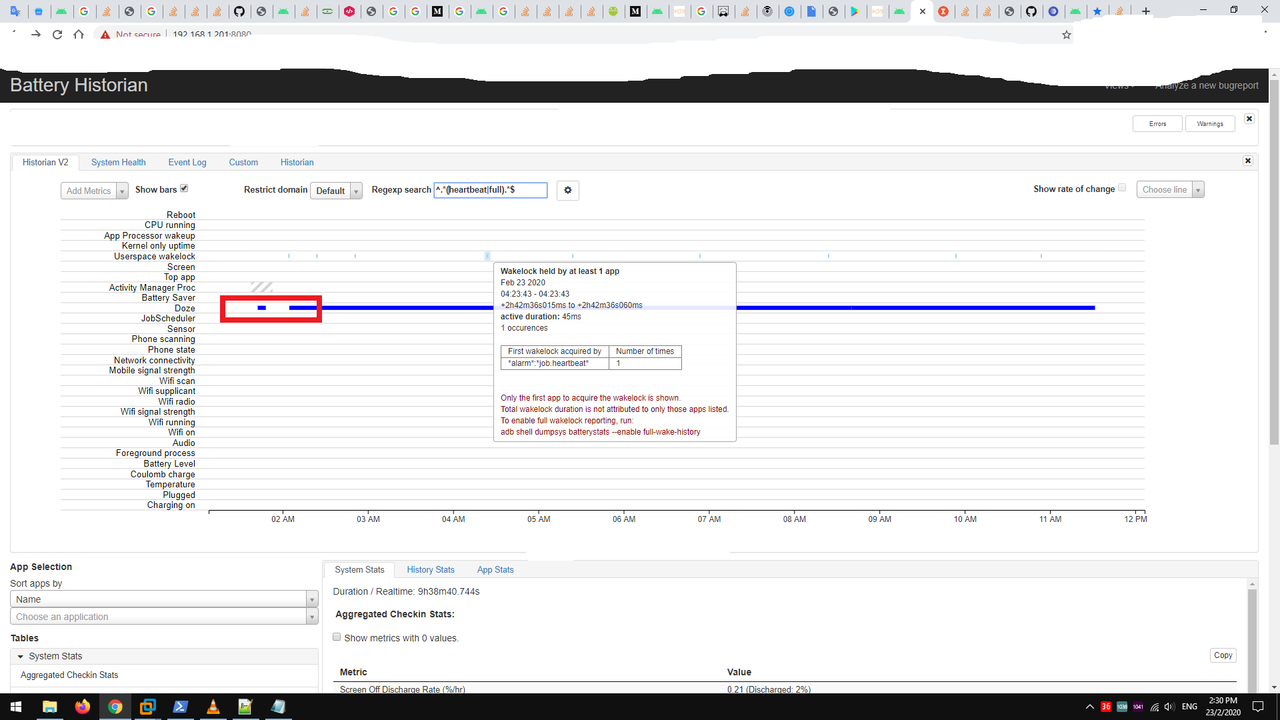Click the Not secure warning icon
This screenshot has width=1280, height=720.
[105, 34]
